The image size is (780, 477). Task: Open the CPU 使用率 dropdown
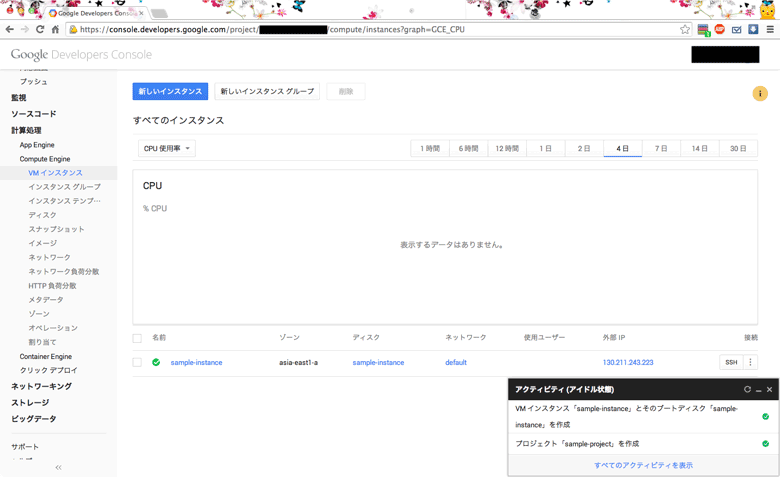pyautogui.click(x=167, y=148)
